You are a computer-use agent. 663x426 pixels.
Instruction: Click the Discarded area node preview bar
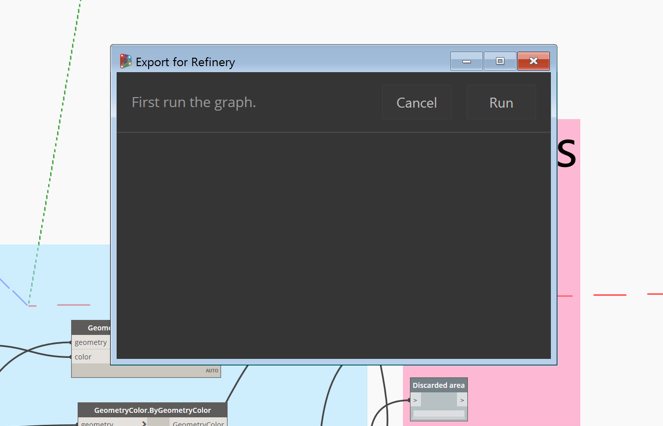438,413
